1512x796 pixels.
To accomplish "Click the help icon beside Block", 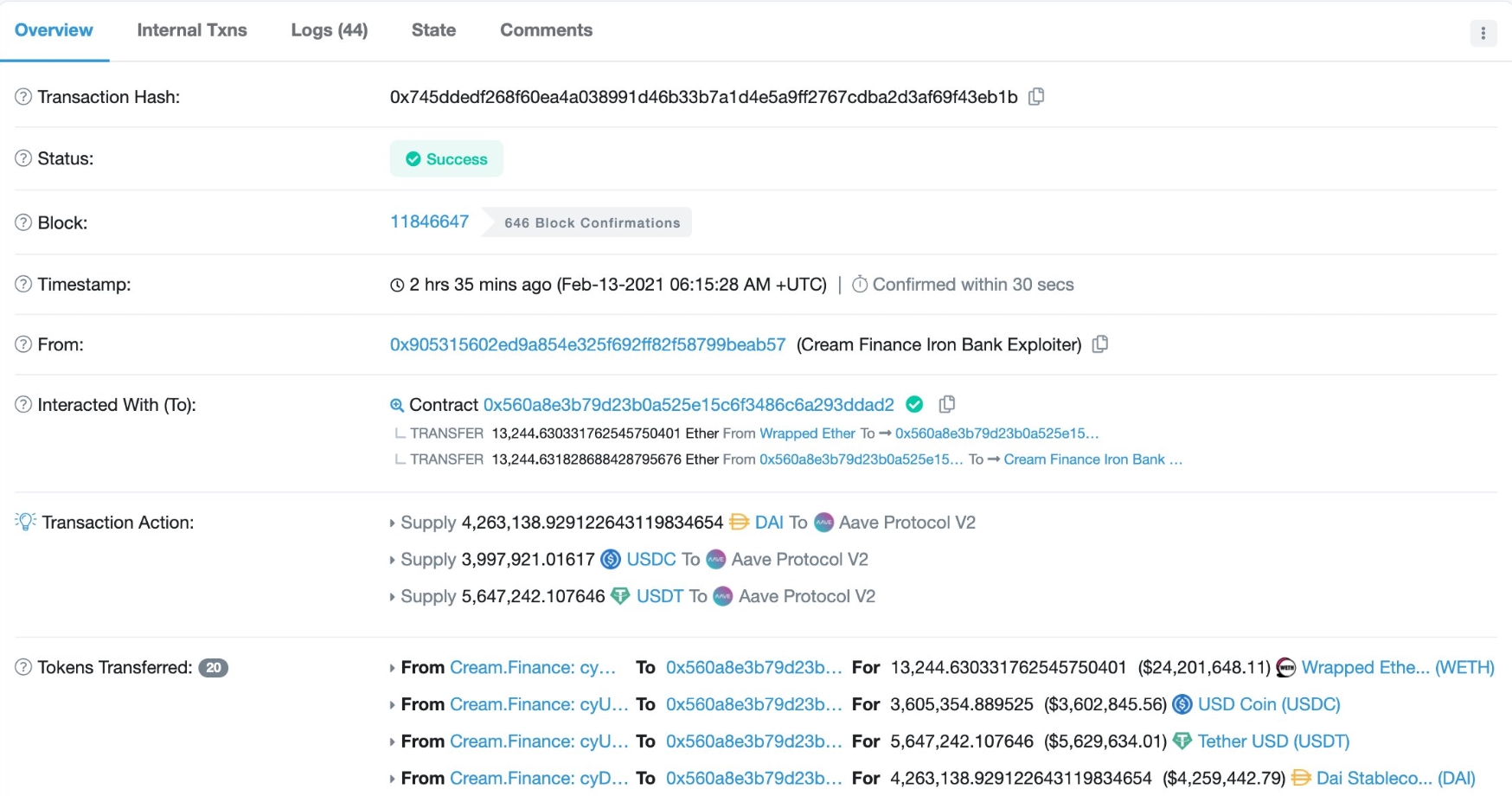I will tap(23, 222).
